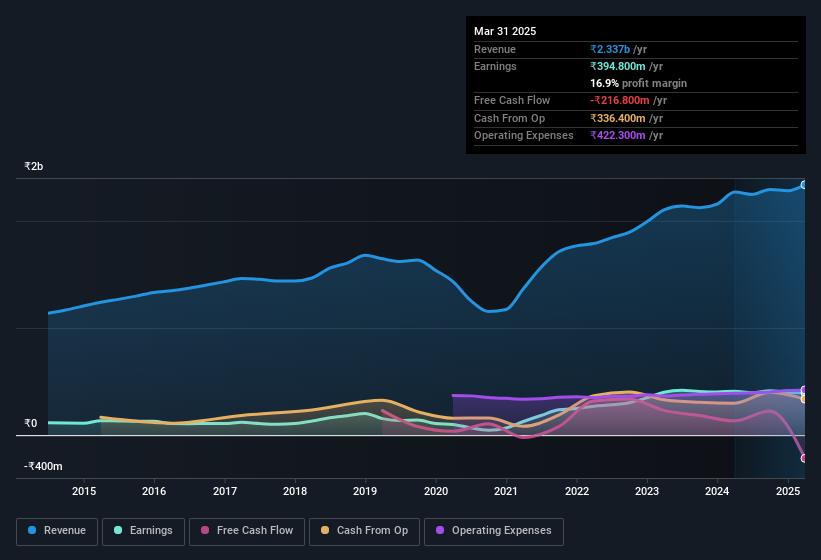Click the ₹2.337b revenue value in the tooltip
821x560 pixels.
coord(610,49)
